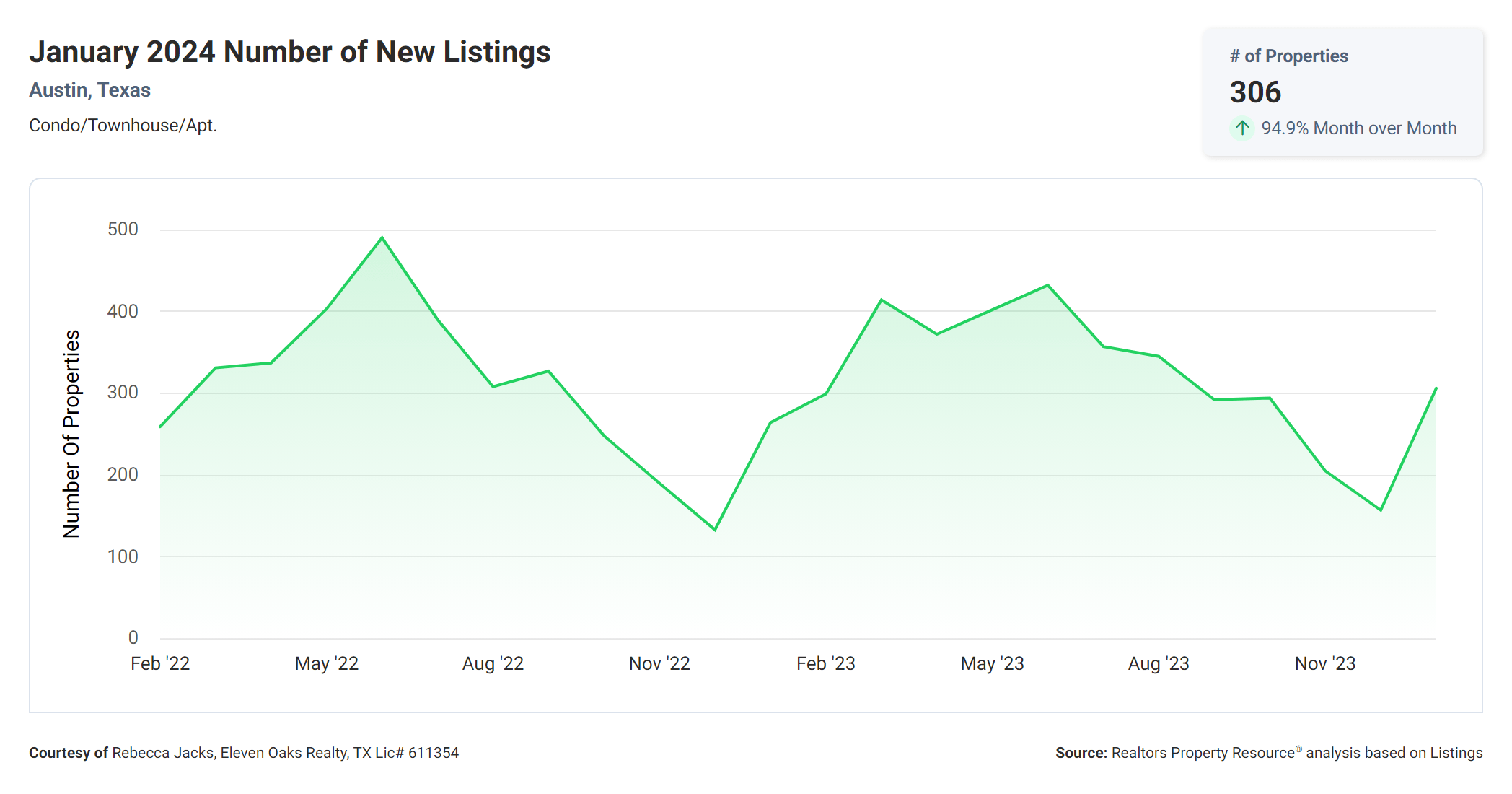1512x794 pixels.
Task: Click the '94.9% Month over Month' text
Action: pos(1358,128)
